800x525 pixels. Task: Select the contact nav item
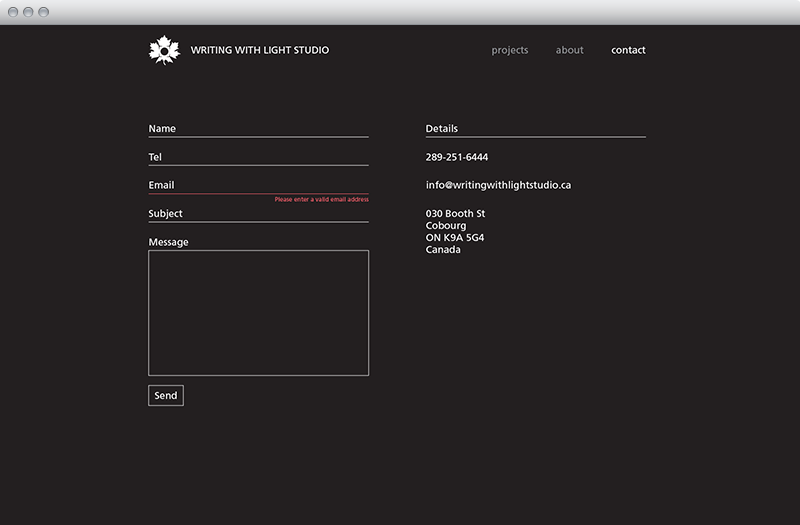click(x=628, y=50)
